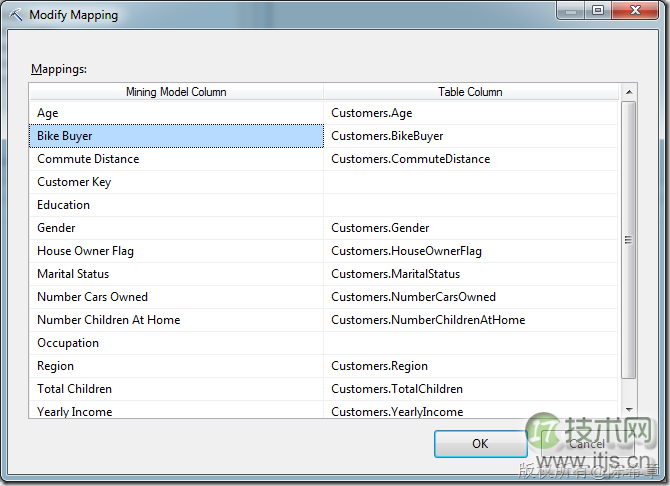Click the Customers.Gender table column cell

470,228
